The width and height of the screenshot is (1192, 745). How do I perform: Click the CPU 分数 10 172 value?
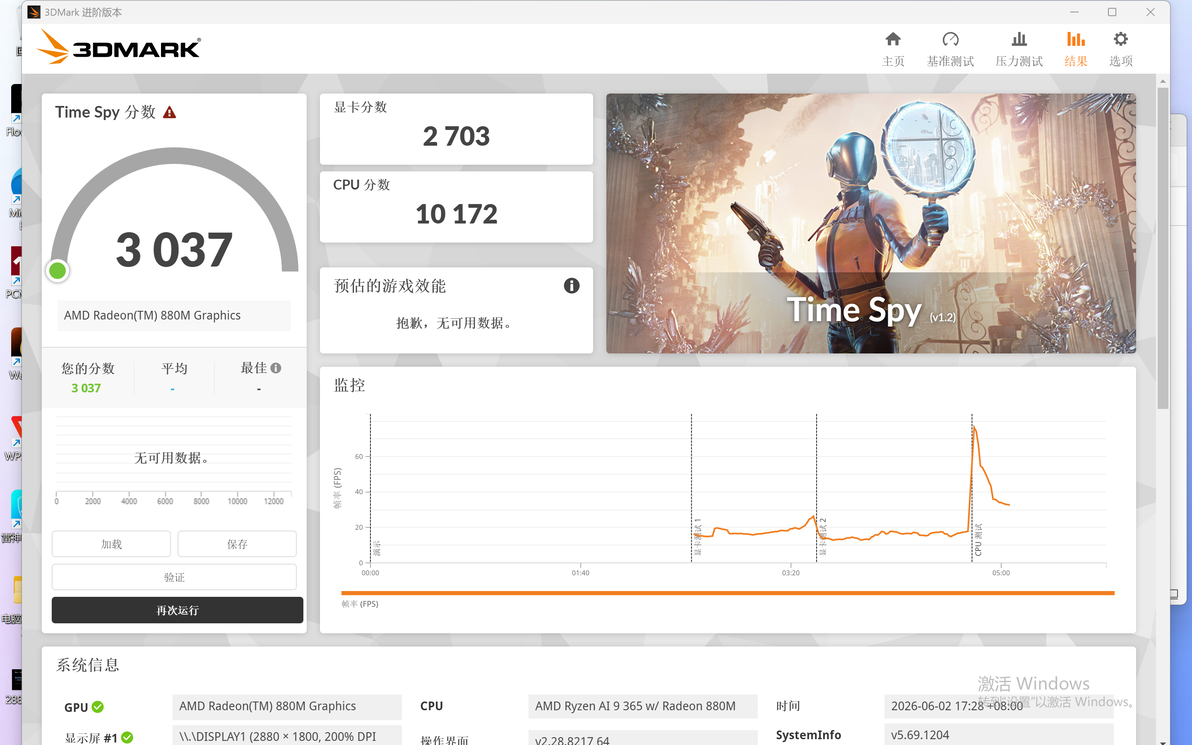coord(456,214)
